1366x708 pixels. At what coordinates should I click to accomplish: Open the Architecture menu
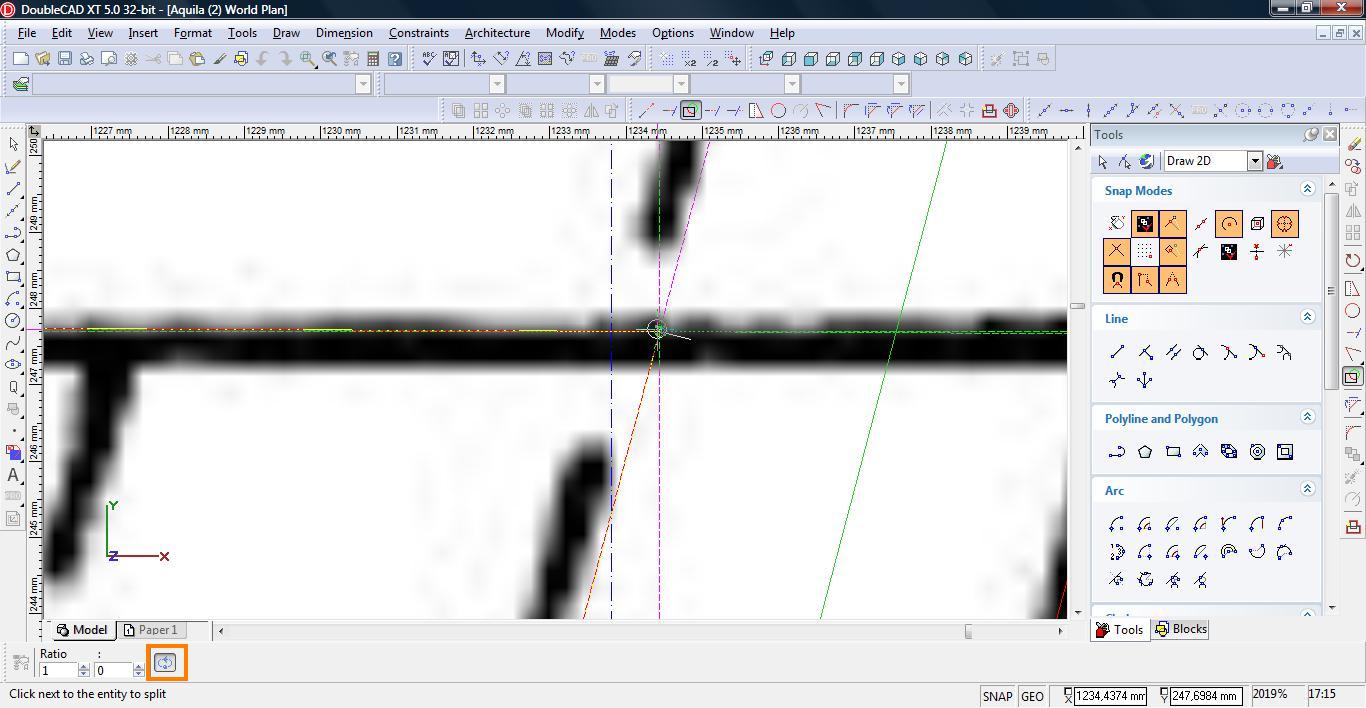[497, 33]
